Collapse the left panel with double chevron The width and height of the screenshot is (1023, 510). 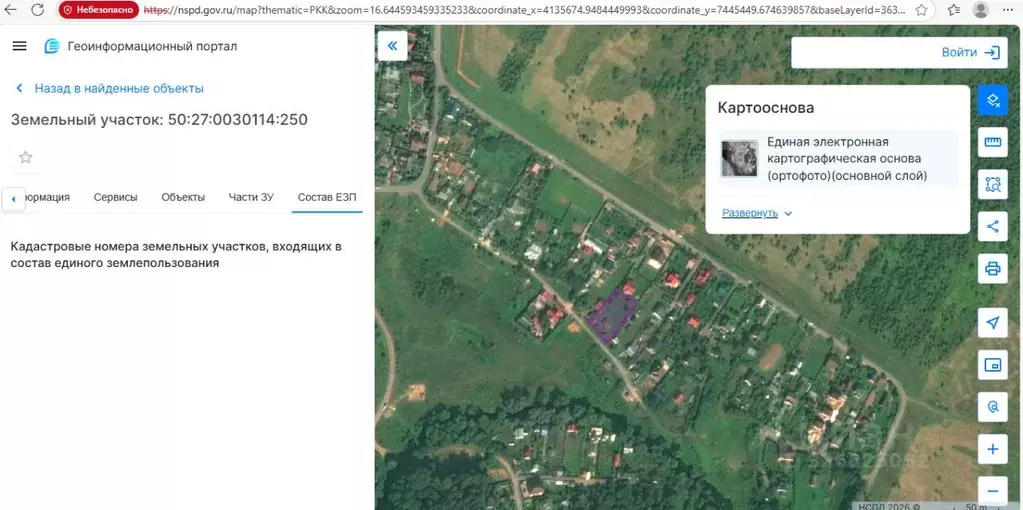392,45
